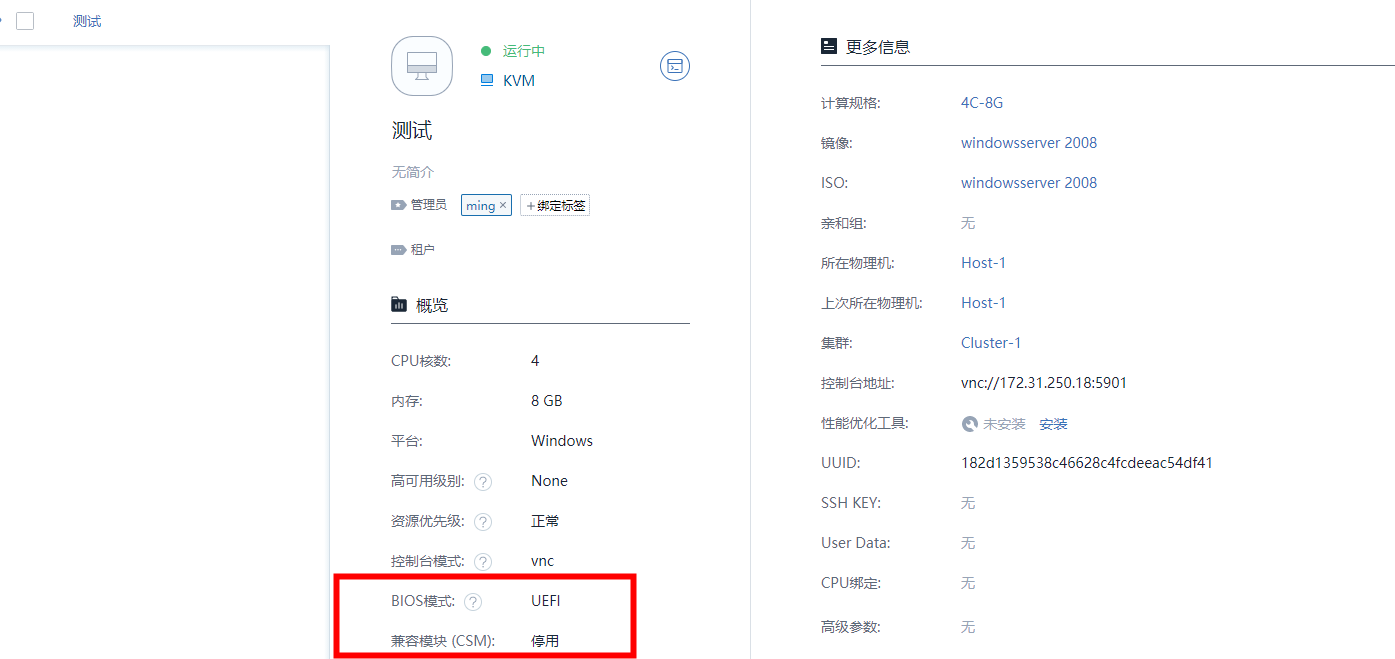Click the VM title 测试
The width and height of the screenshot is (1395, 659).
pos(412,131)
